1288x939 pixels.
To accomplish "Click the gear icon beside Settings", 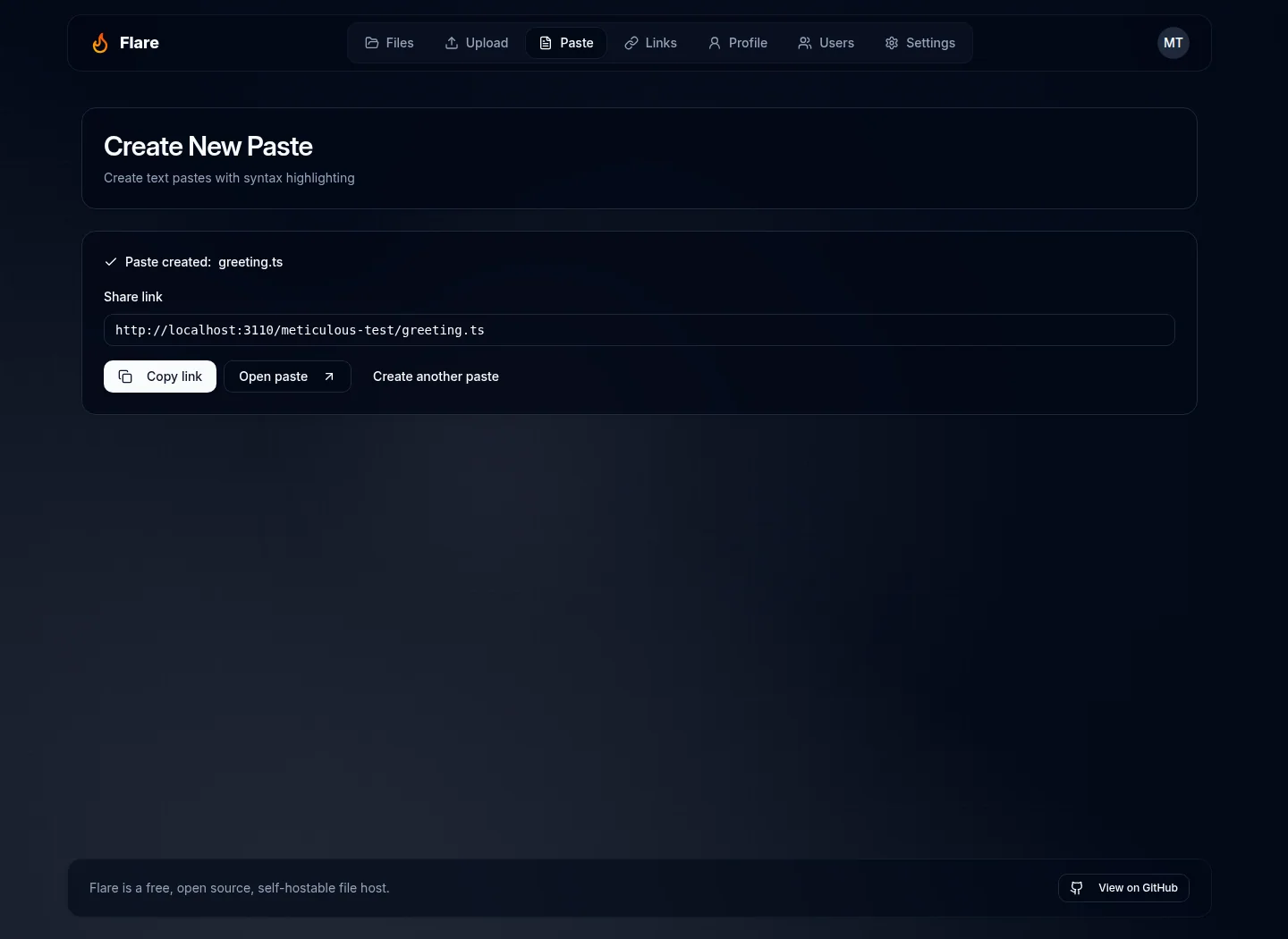I will click(892, 43).
